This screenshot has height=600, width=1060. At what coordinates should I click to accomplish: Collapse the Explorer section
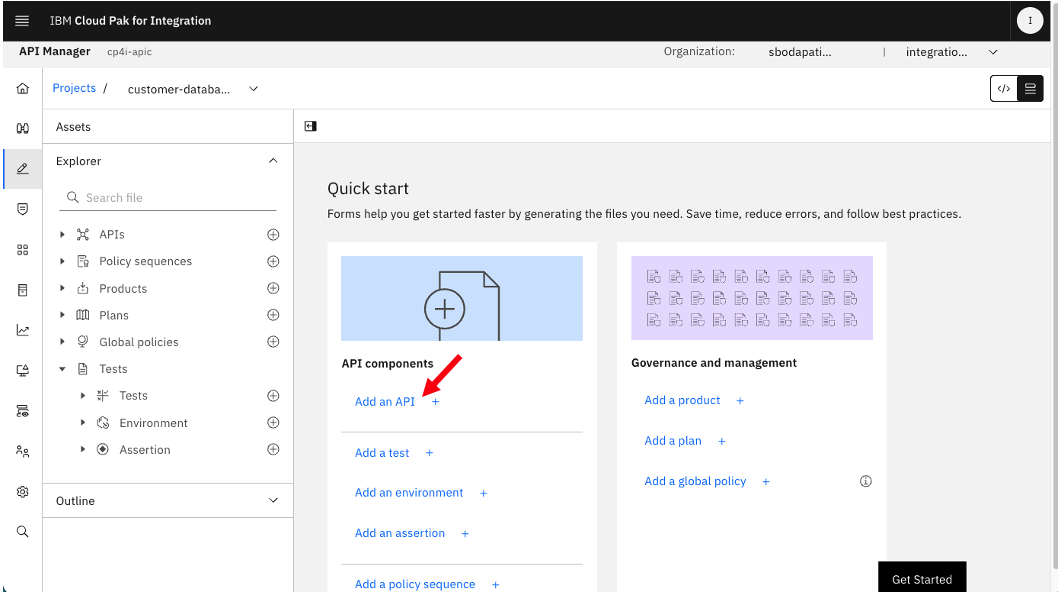pos(273,161)
